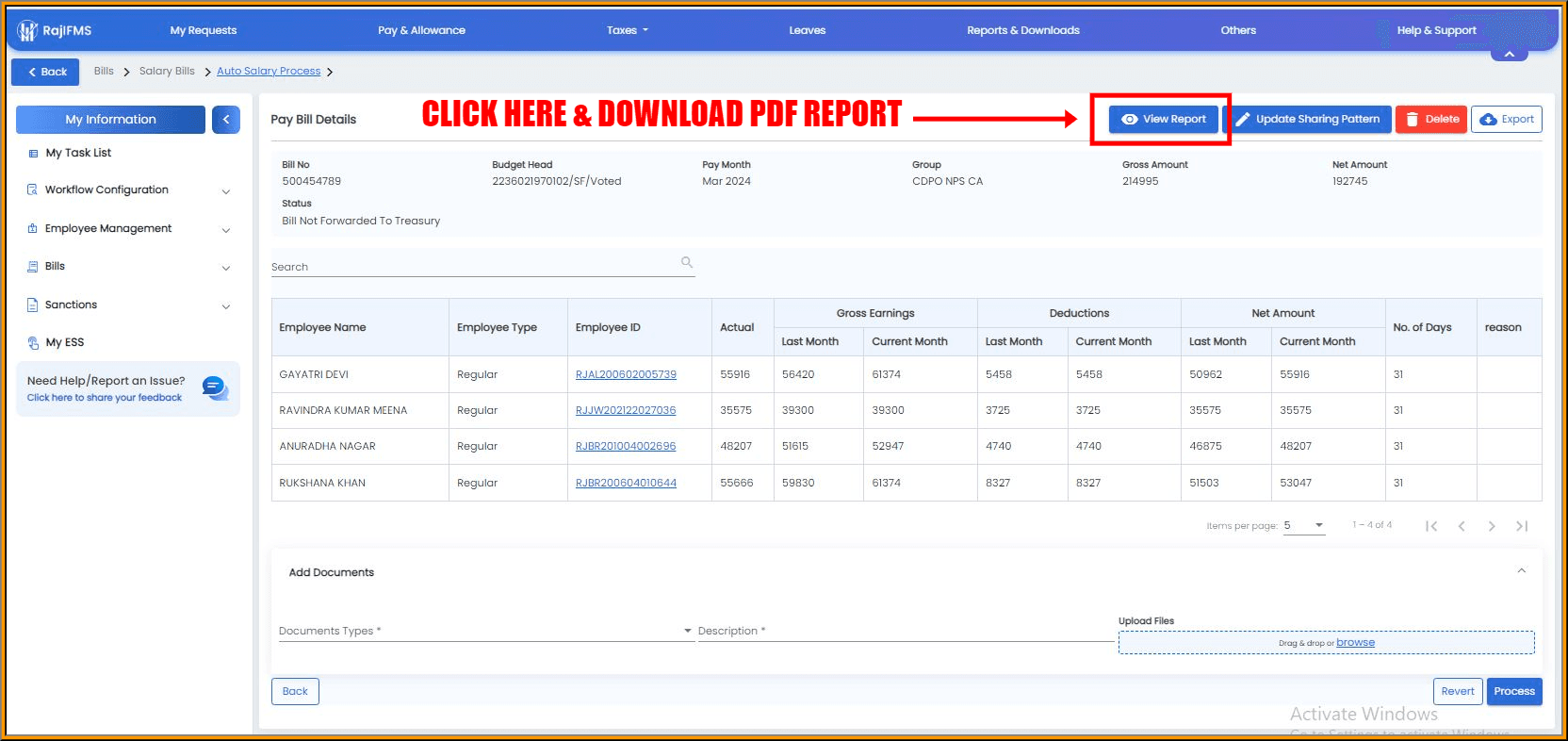Click the View Report button
This screenshot has width=1568, height=741.
pyautogui.click(x=1163, y=120)
